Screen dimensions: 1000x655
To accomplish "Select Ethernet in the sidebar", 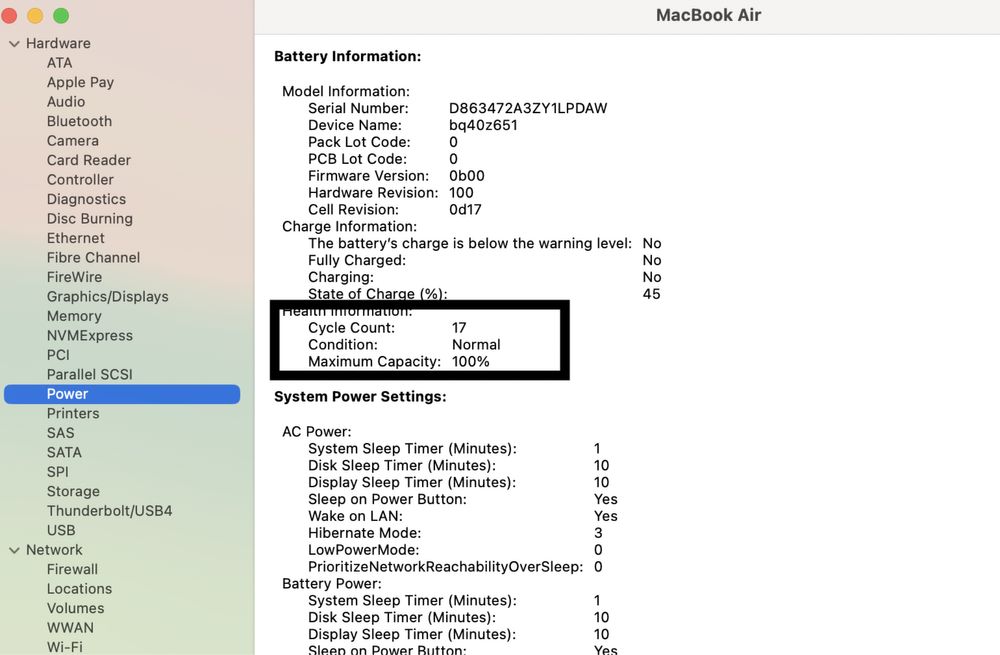I will (x=75, y=238).
